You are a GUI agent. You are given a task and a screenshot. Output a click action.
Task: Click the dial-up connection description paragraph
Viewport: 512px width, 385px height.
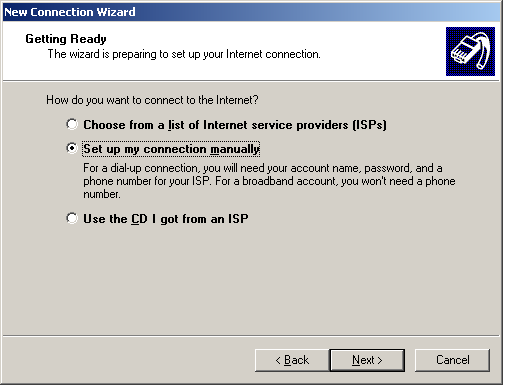(x=269, y=181)
